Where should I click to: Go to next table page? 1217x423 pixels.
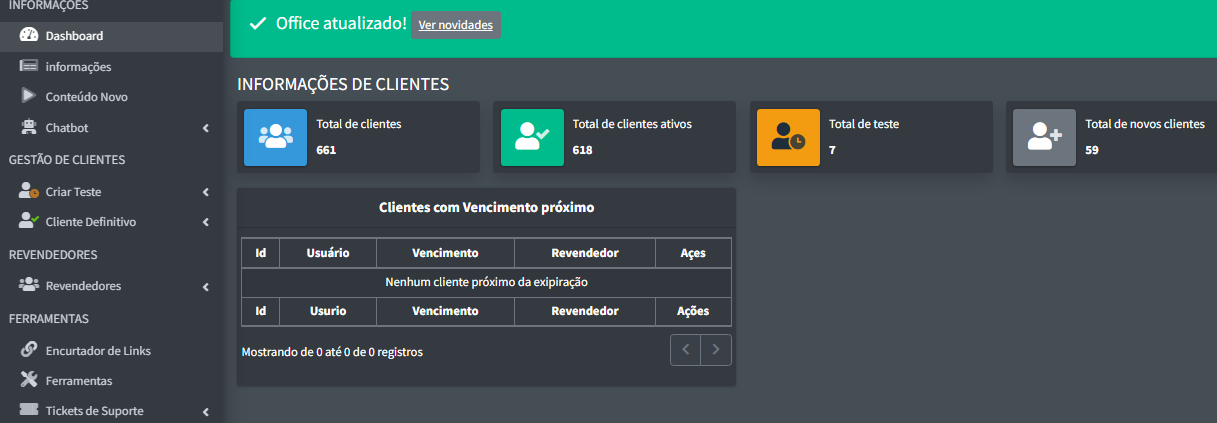click(716, 350)
